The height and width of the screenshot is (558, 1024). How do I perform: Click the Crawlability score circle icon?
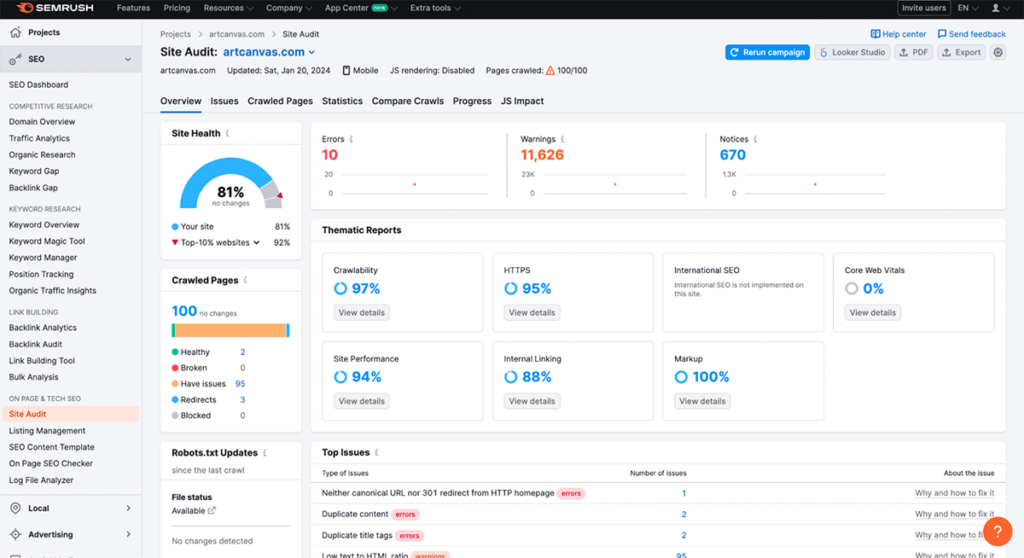click(x=340, y=288)
